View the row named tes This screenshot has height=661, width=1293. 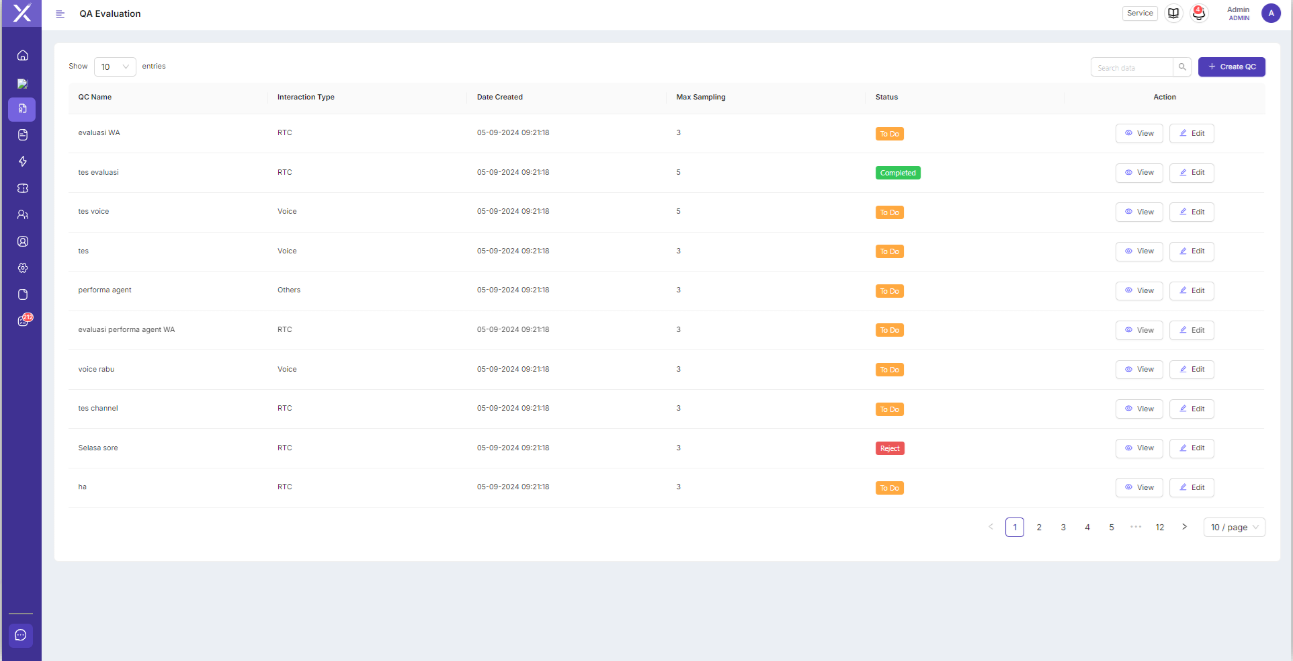coord(1139,251)
